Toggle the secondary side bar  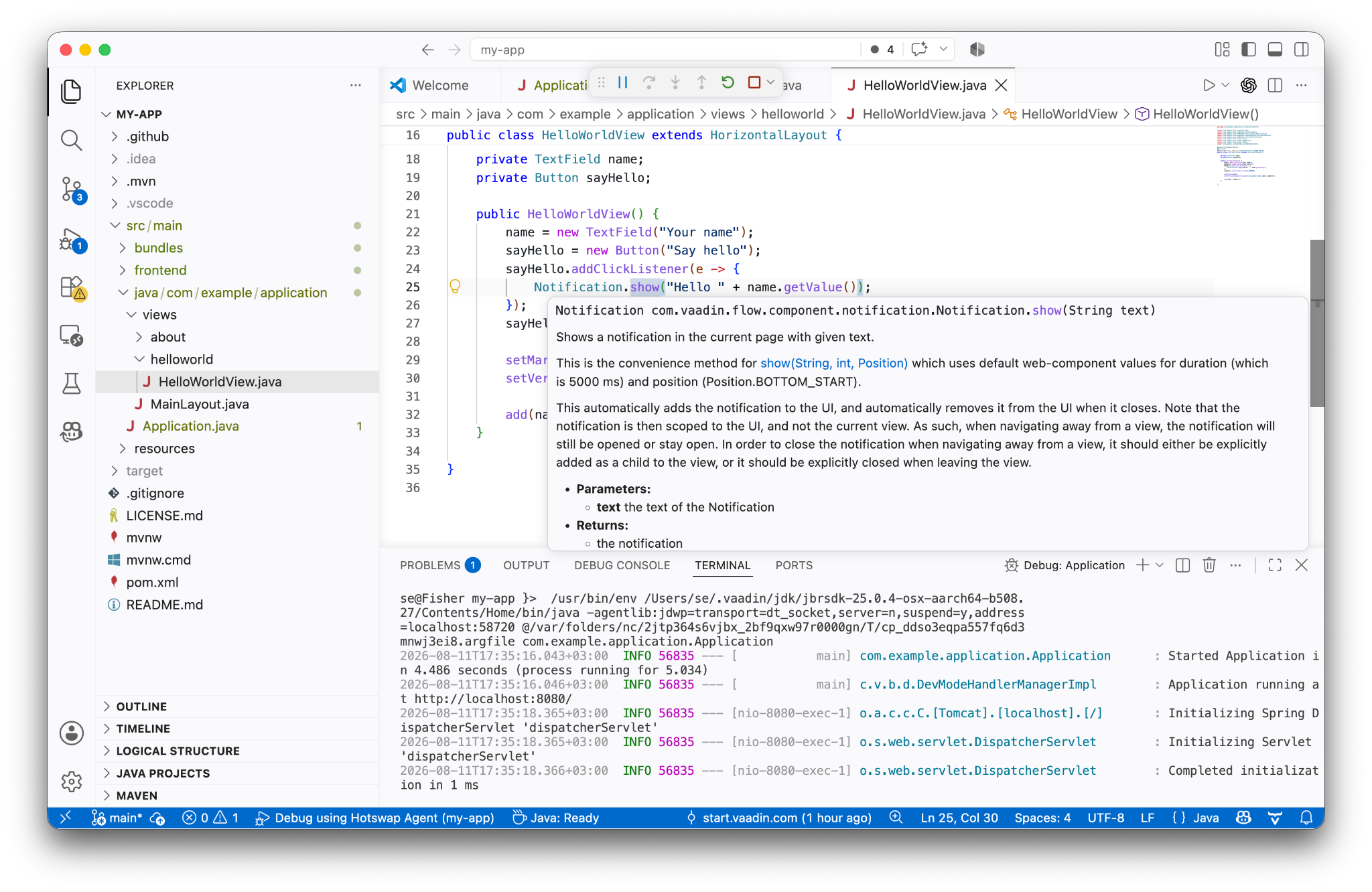click(1302, 50)
